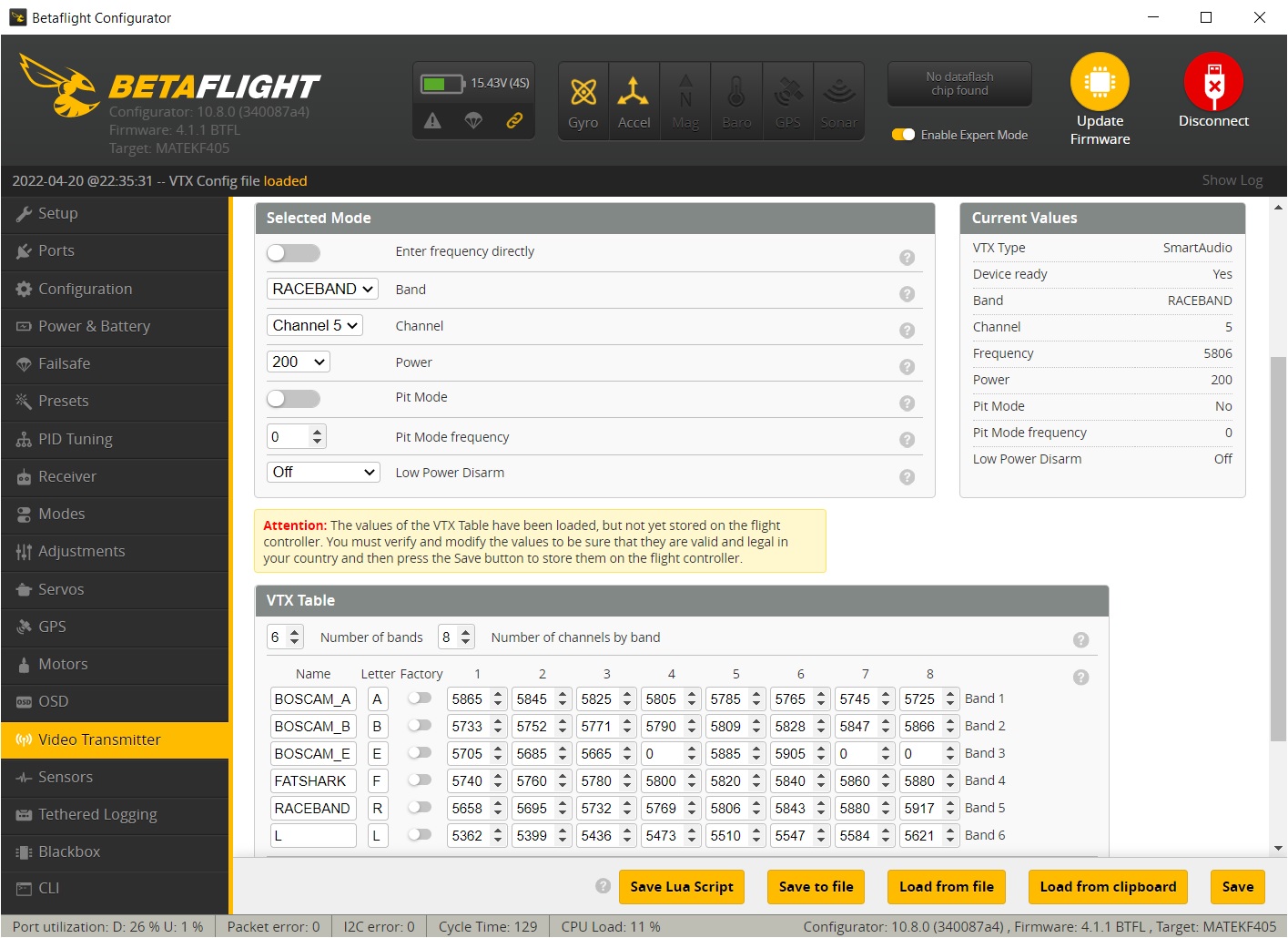Click the link icon under battery
This screenshot has height=938, width=1288.
514,120
